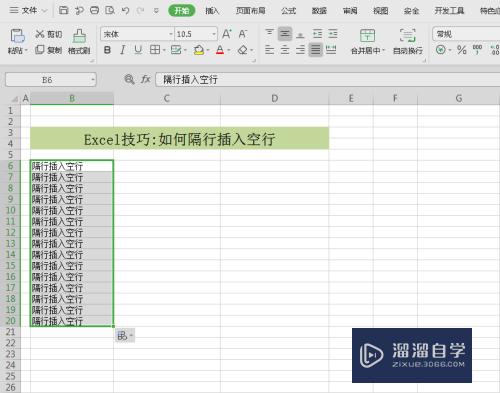This screenshot has height=393, width=500.
Task: Align text to the right
Action: click(300, 50)
